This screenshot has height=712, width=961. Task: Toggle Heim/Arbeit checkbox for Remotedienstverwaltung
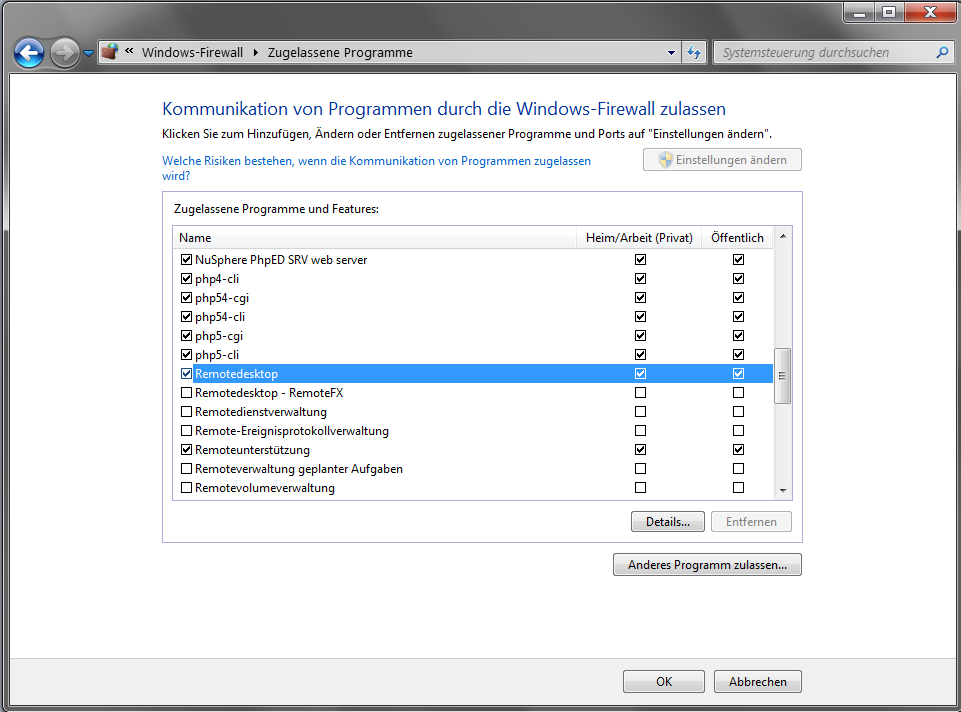tap(640, 412)
